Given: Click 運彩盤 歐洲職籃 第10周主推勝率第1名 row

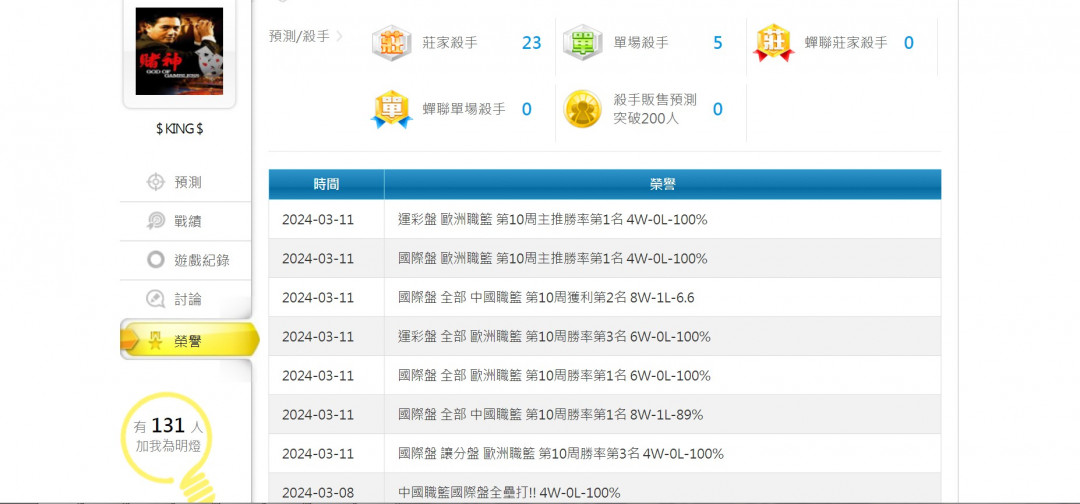Looking at the screenshot, I should click(x=605, y=220).
